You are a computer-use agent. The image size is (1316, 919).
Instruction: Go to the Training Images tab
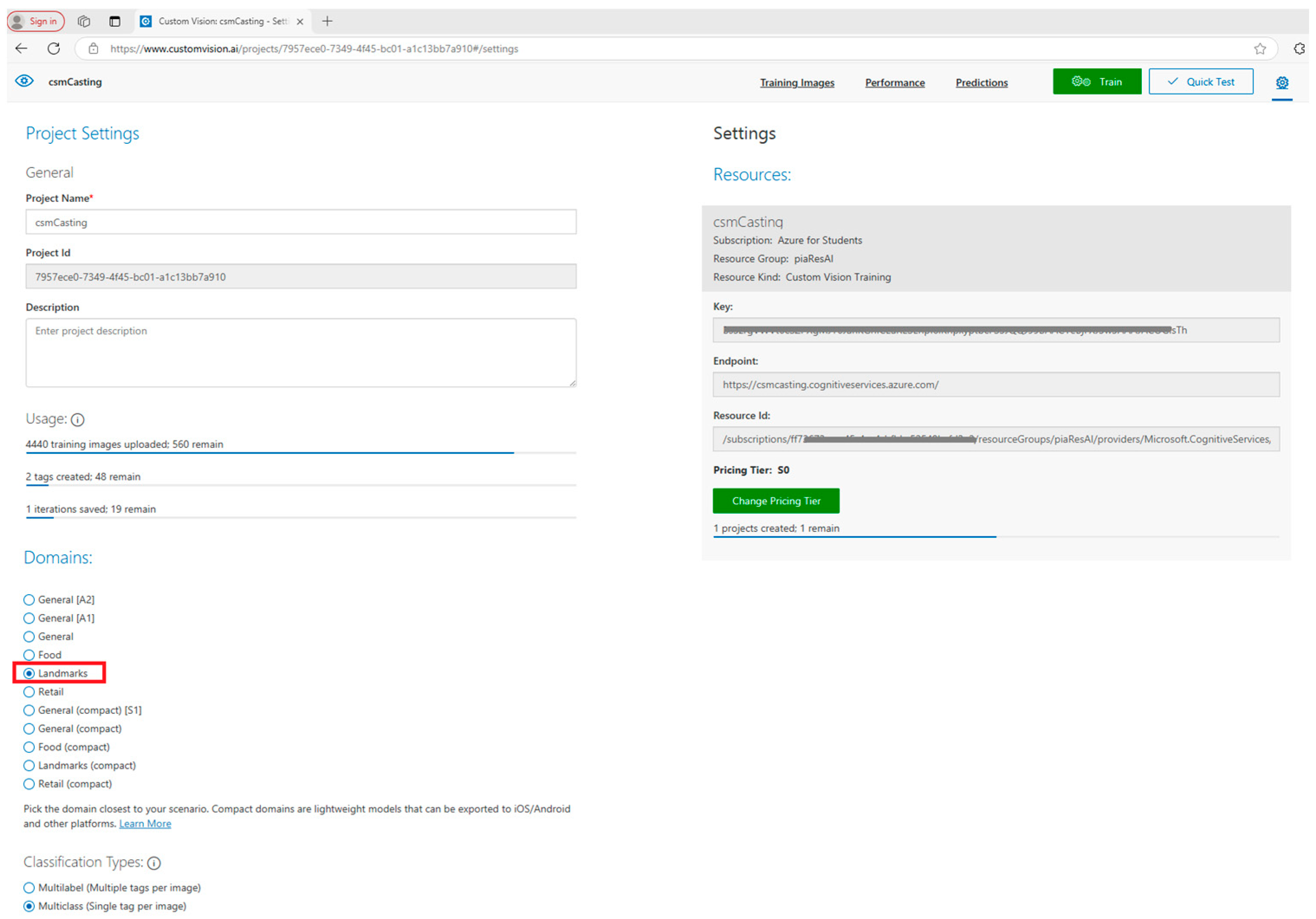[x=797, y=83]
